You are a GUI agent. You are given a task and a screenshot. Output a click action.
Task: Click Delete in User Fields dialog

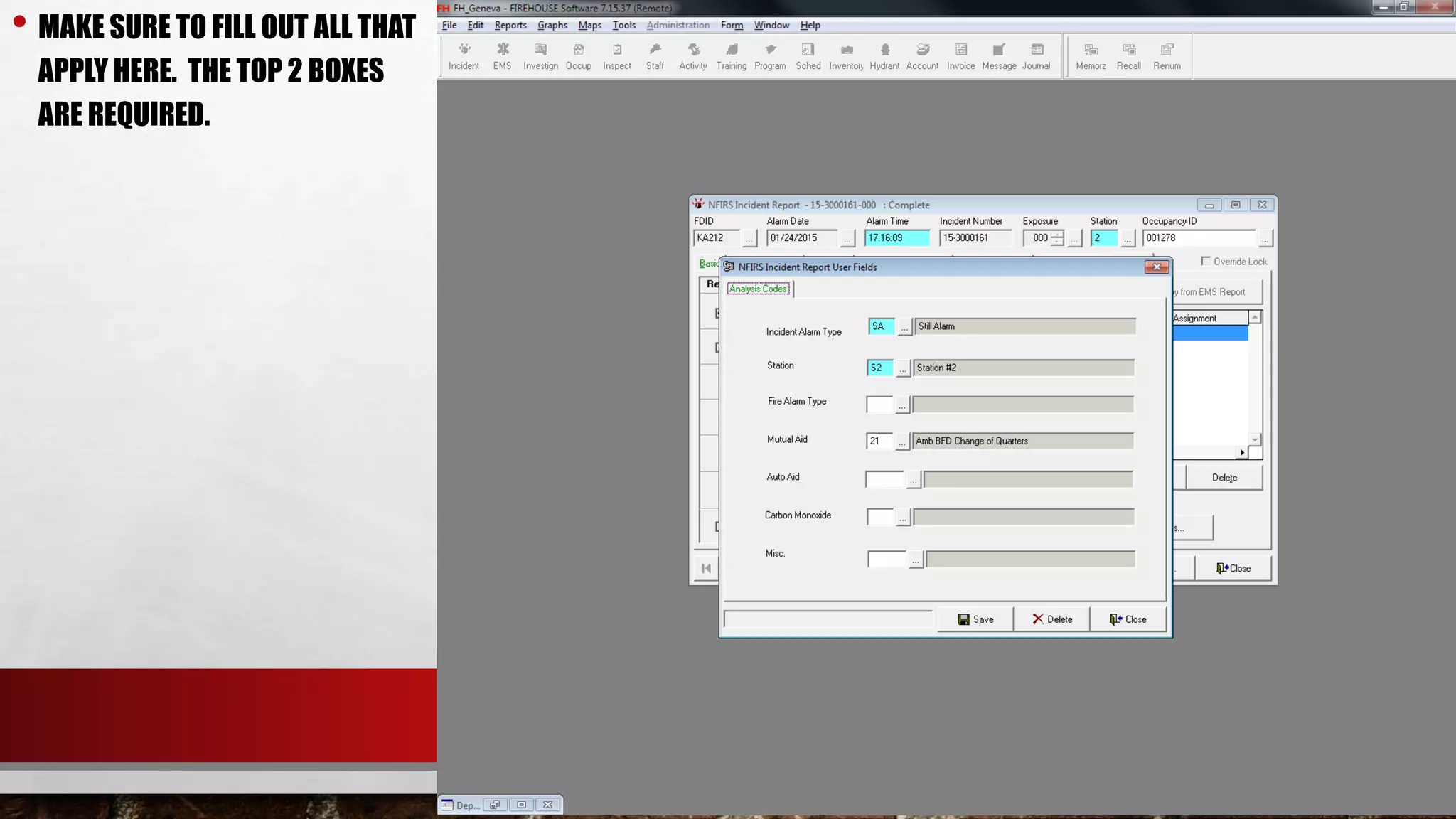(1051, 619)
